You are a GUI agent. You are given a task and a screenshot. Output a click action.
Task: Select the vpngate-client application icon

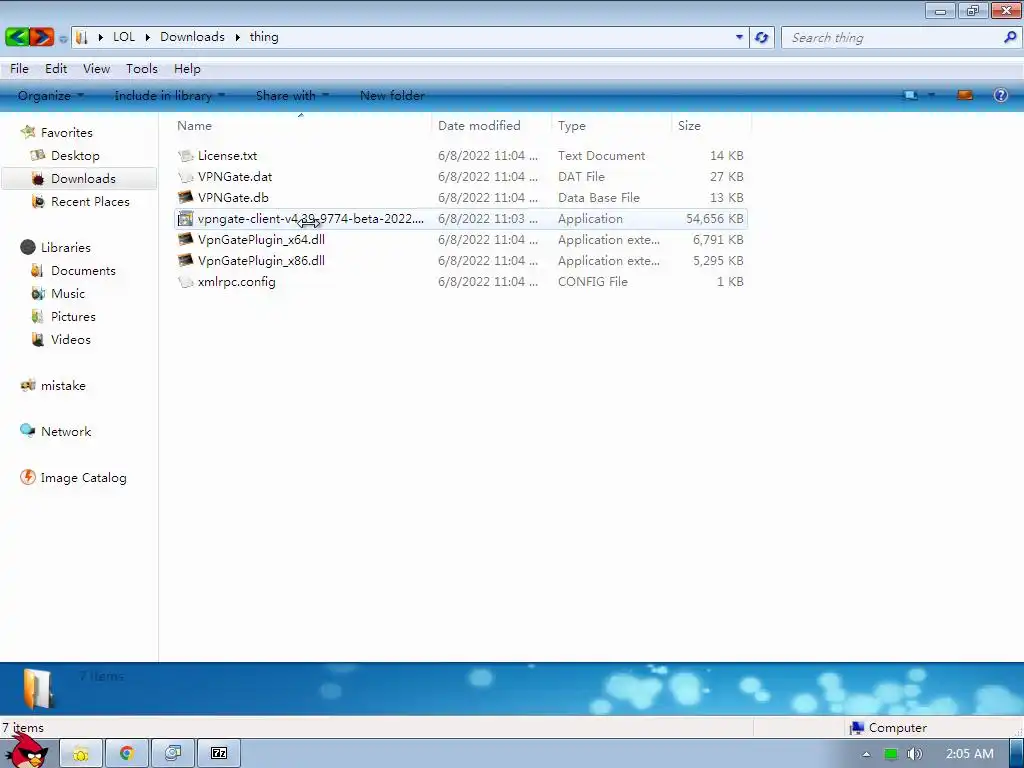[186, 219]
